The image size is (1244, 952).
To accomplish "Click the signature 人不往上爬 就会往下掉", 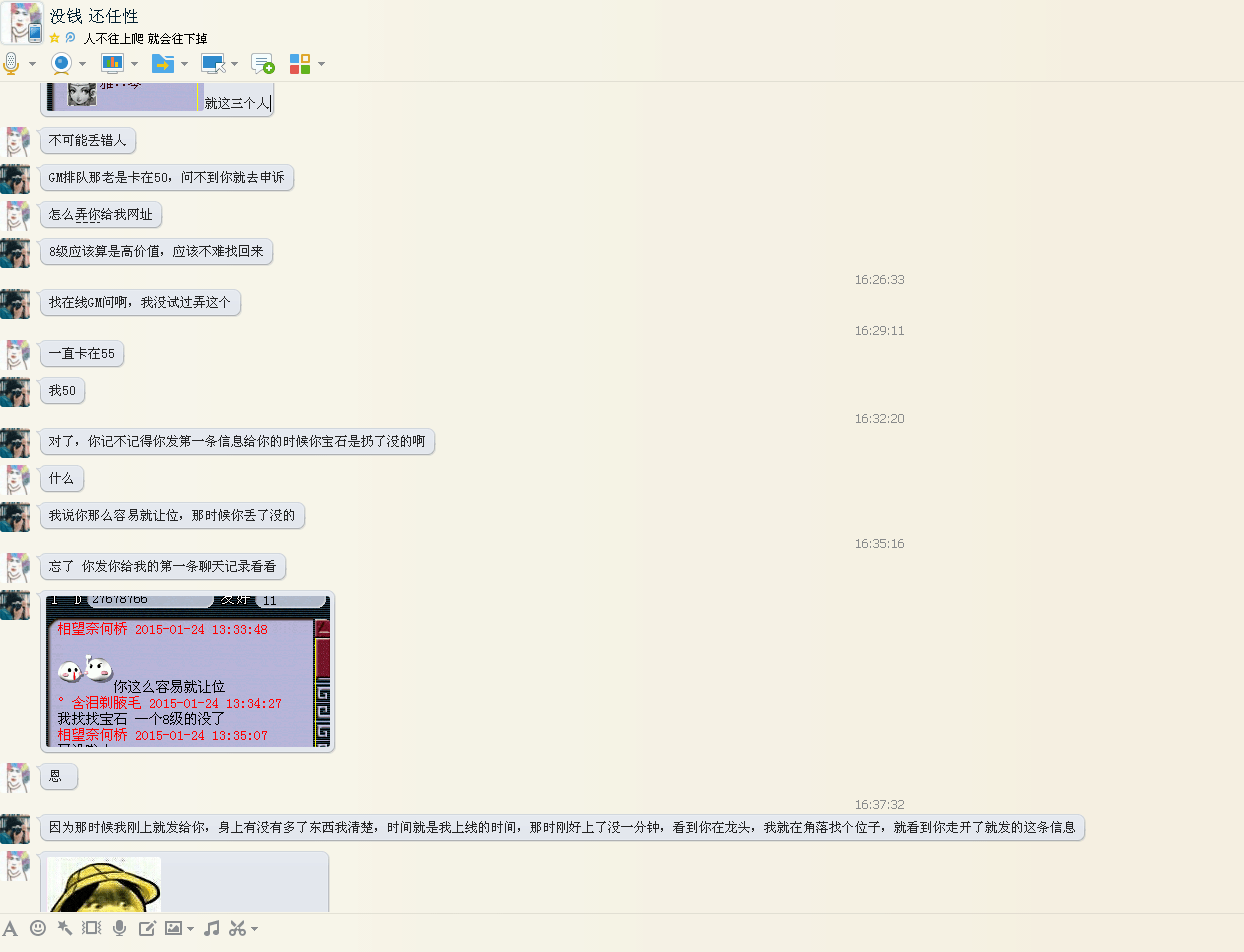I will (145, 38).
